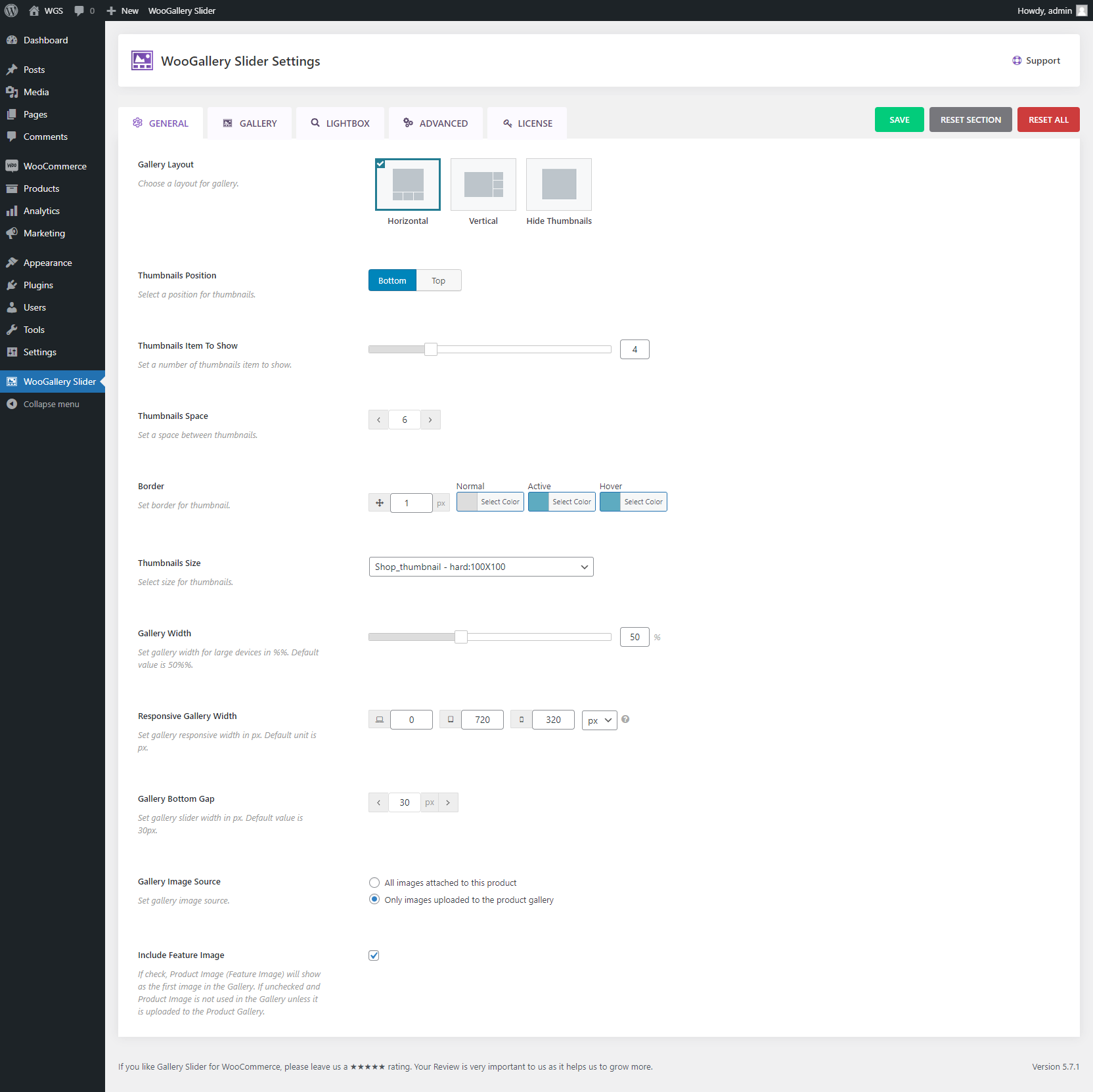Click the Plugins sidebar icon

(12, 285)
